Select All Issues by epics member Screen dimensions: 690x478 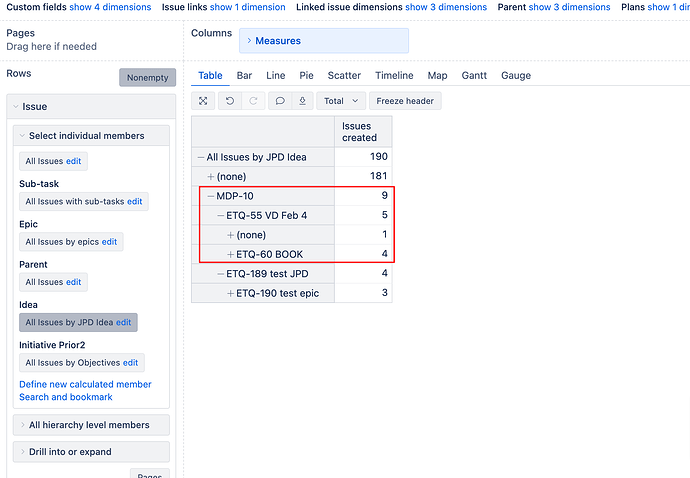(62, 242)
